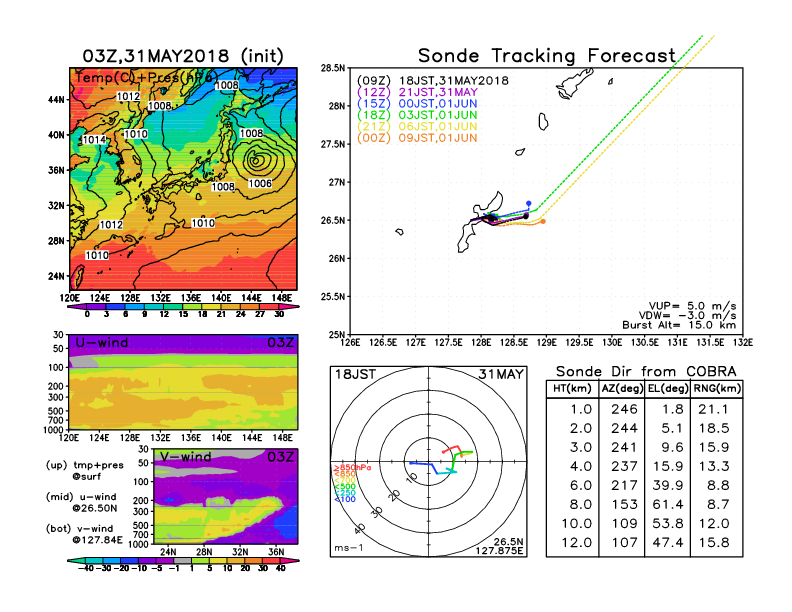Image resolution: width=792 pixels, height=612 pixels.
Task: Select range value '21.1' in table
Action: pyautogui.click(x=713, y=409)
